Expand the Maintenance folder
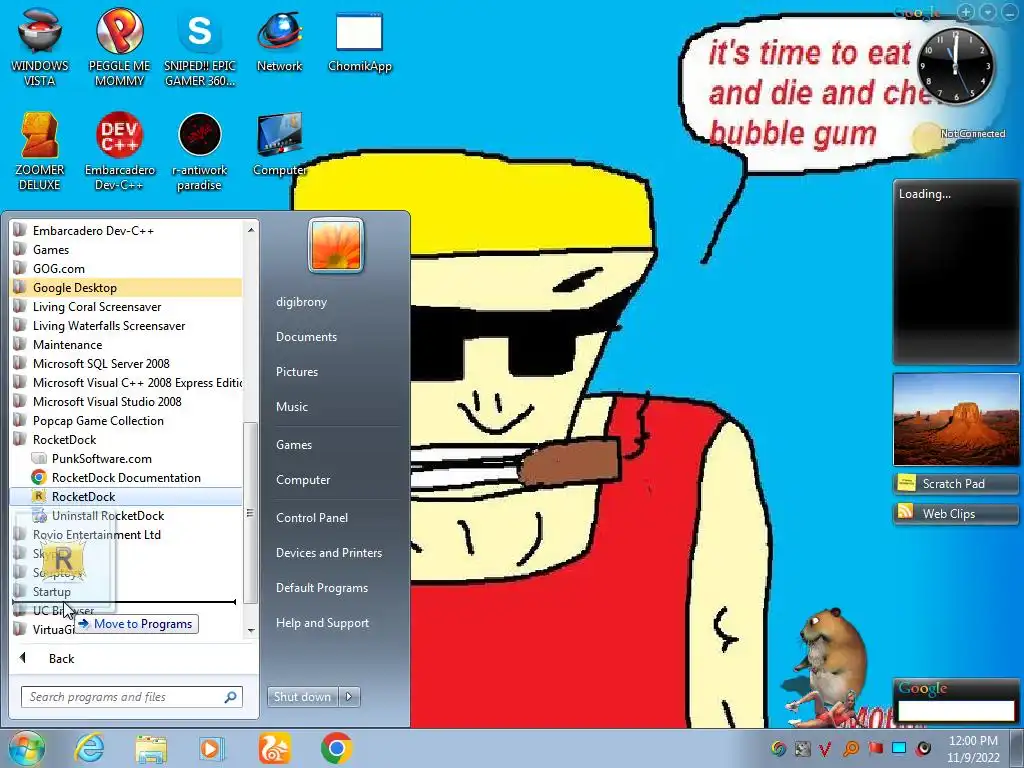Screen dimensions: 1024x768 pos(126,345)
